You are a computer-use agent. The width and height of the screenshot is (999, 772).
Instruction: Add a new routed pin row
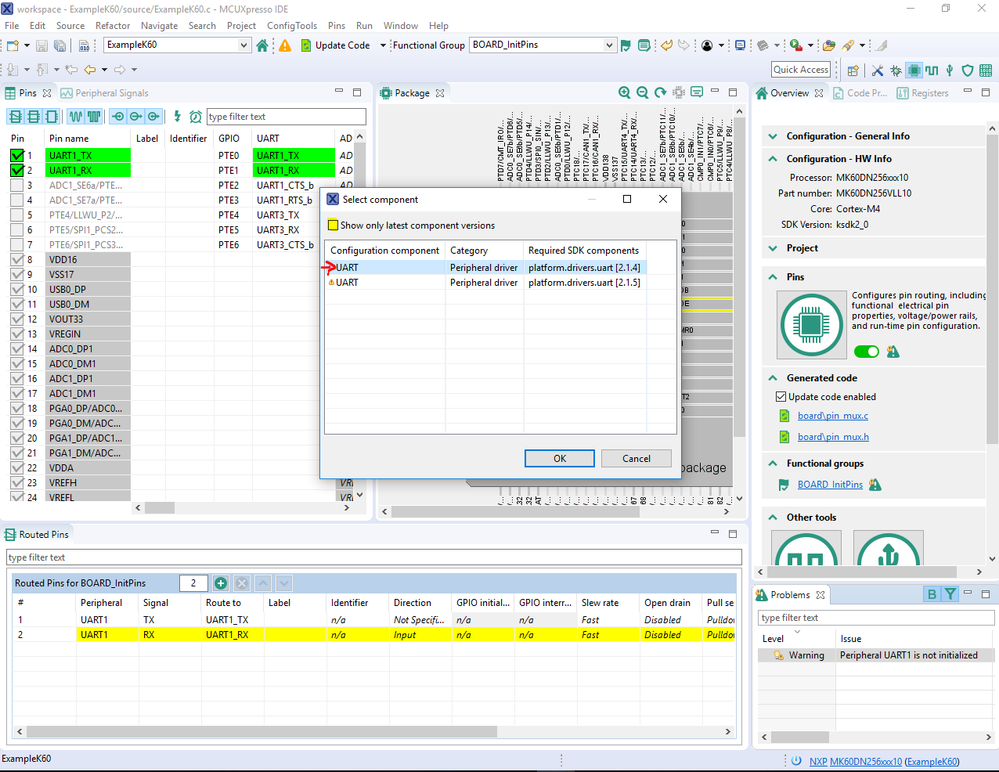click(x=220, y=583)
